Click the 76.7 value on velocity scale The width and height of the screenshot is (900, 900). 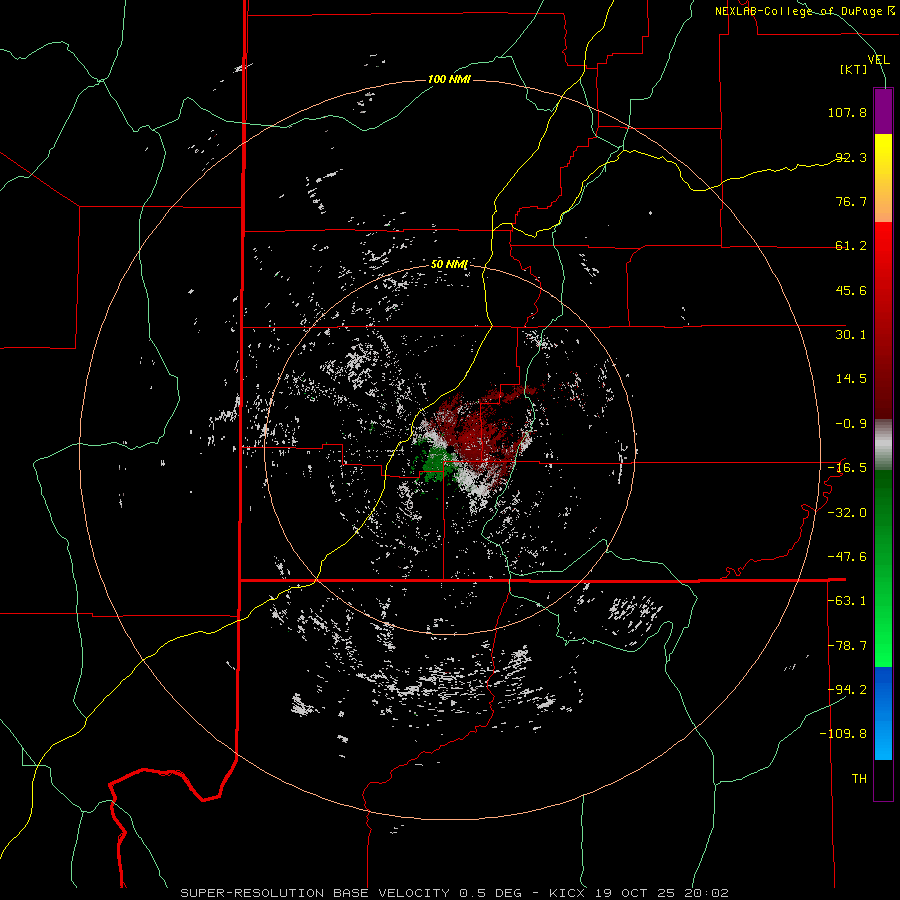851,201
